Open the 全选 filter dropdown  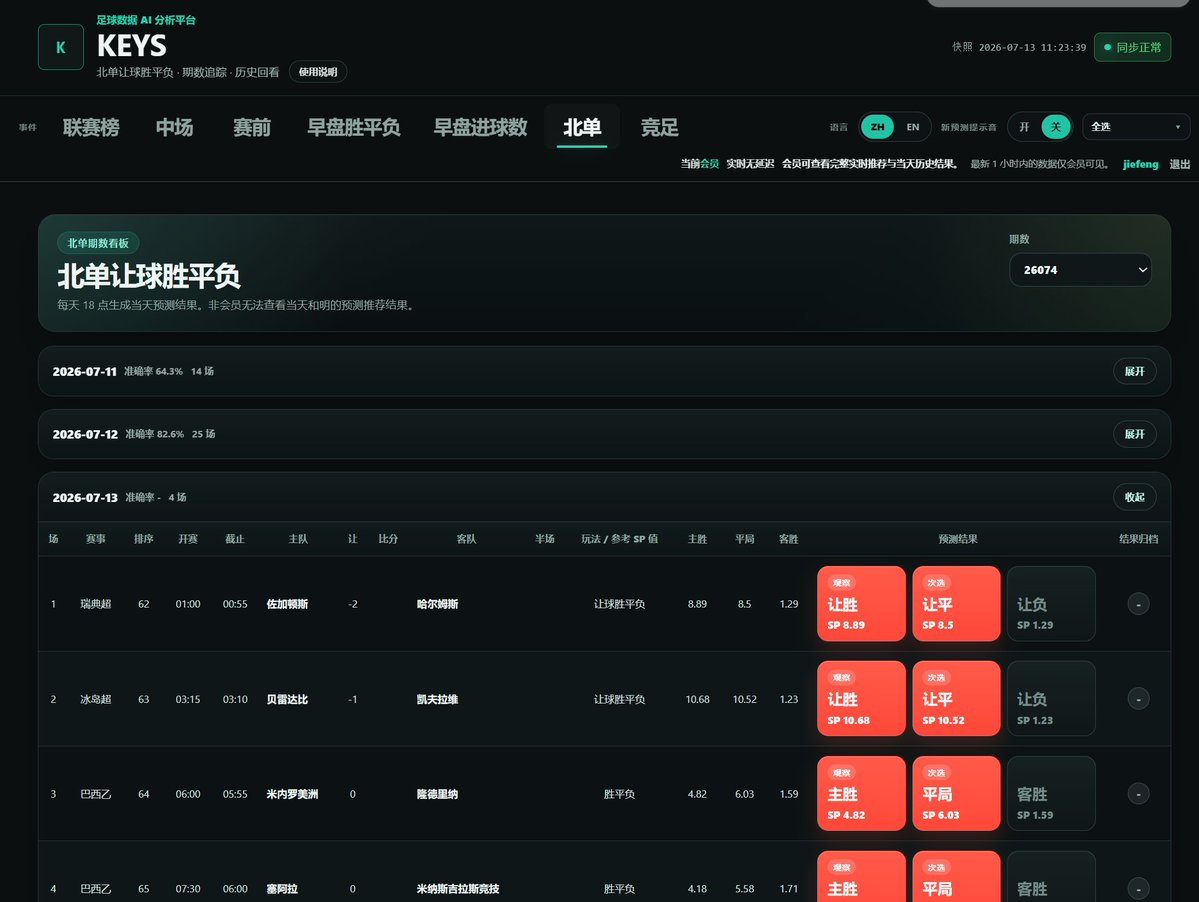1136,127
